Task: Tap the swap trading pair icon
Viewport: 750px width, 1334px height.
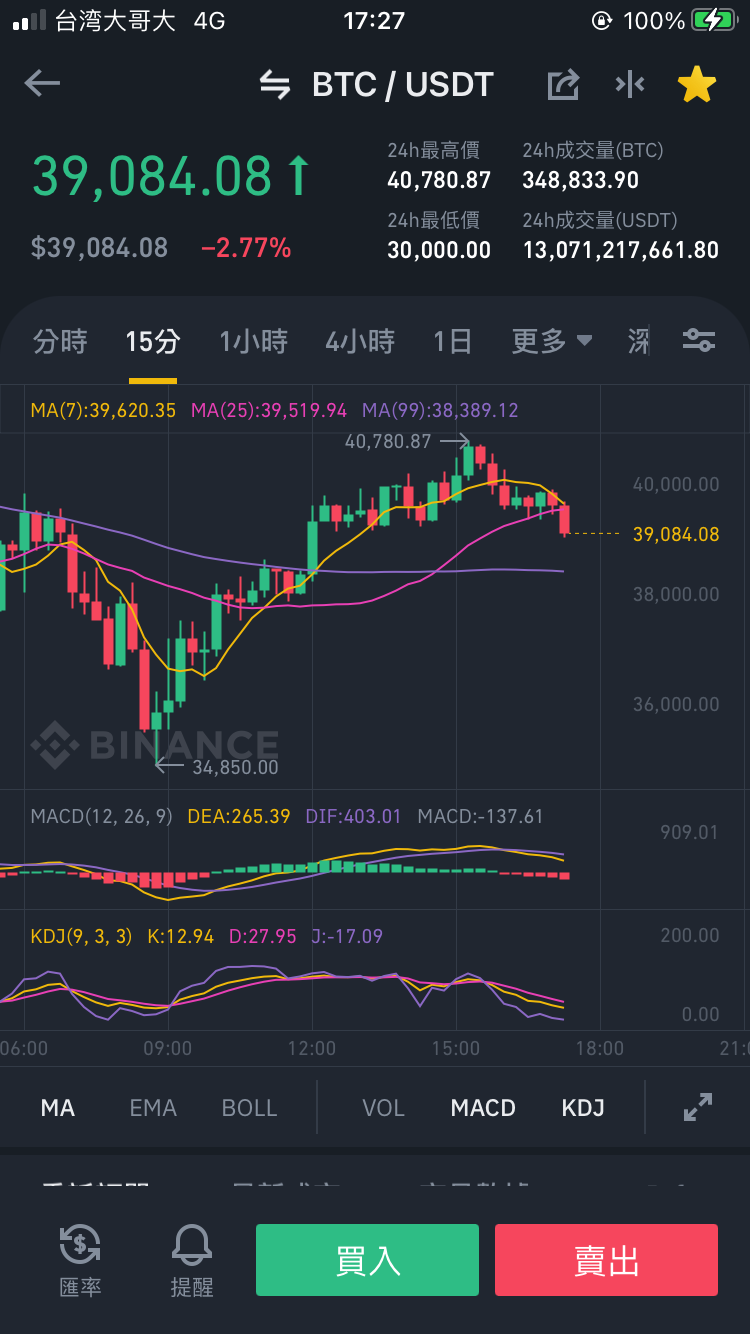Action: (275, 85)
